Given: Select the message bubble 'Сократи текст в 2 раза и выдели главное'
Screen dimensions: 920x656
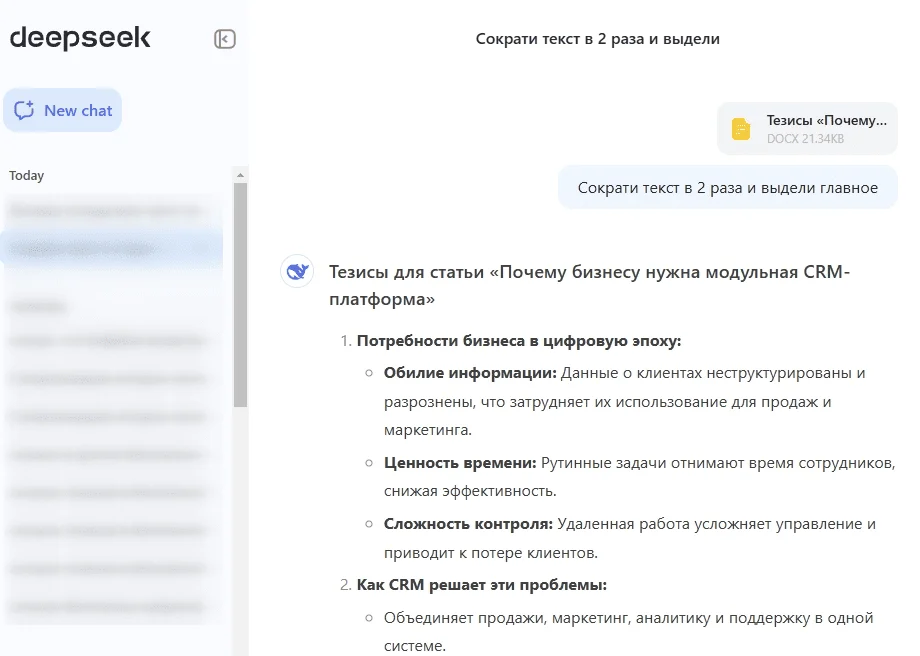Looking at the screenshot, I should [727, 188].
